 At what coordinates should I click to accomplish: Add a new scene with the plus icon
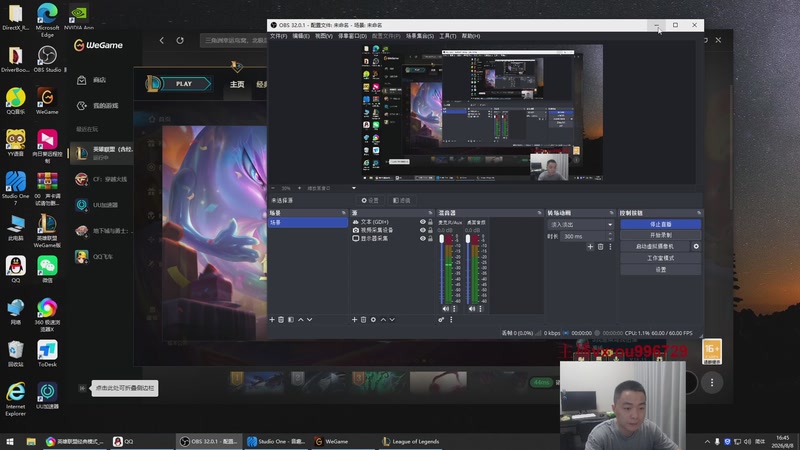click(272, 319)
